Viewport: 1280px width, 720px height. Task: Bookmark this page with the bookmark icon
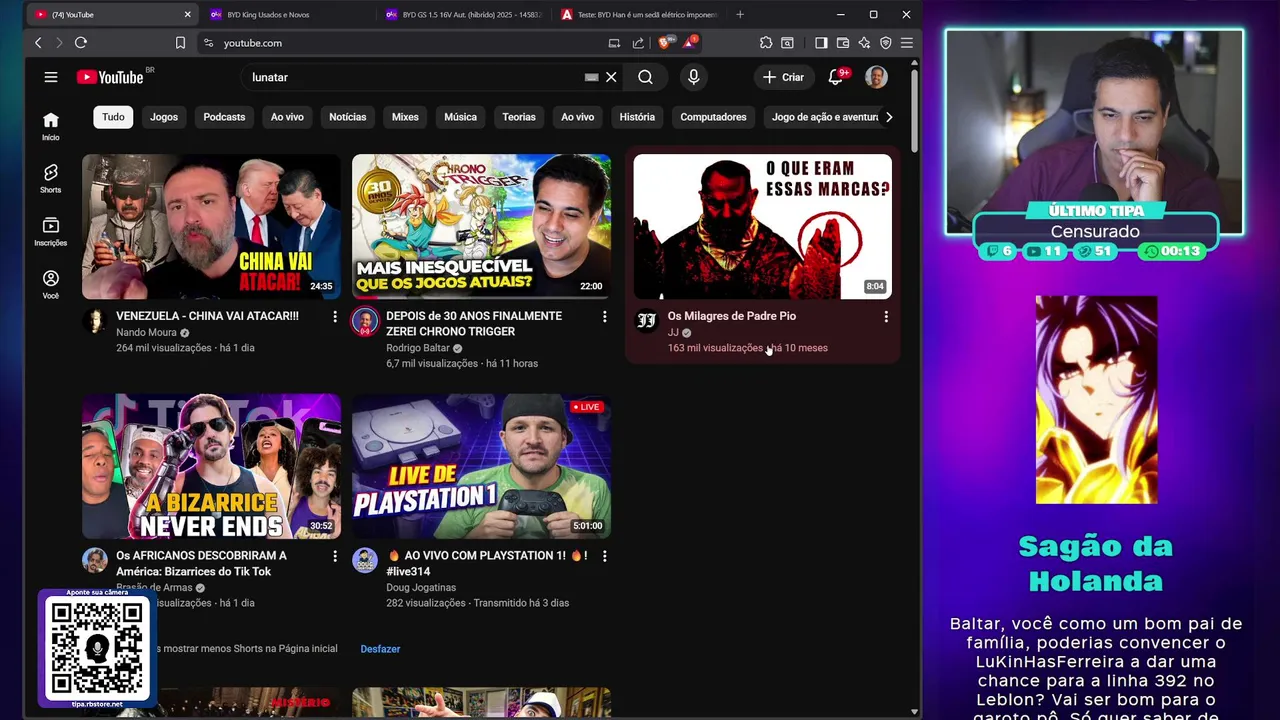tap(180, 43)
